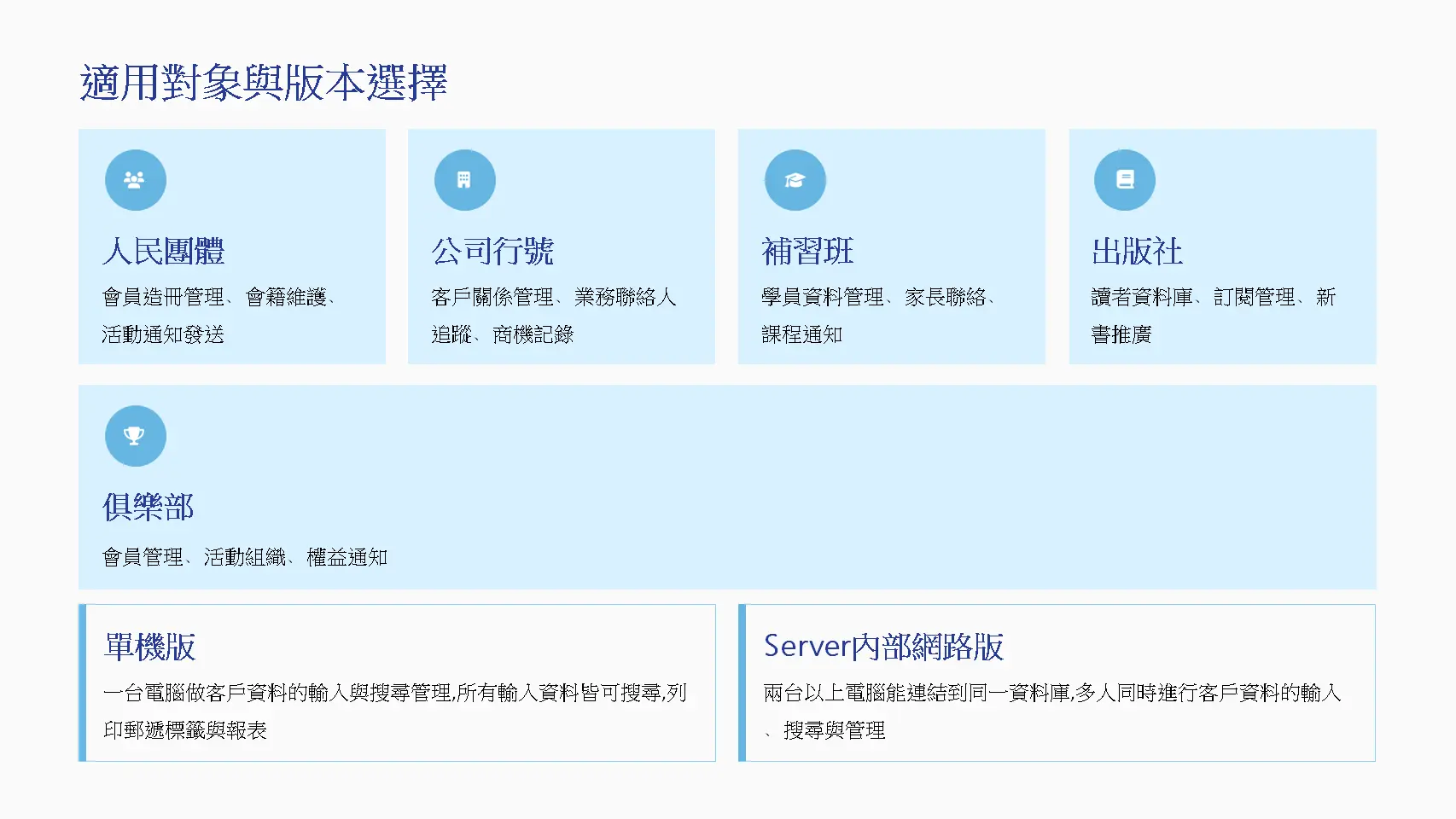Viewport: 1456px width, 819px height.
Task: Choose the 單機版 version title
Action: click(149, 647)
